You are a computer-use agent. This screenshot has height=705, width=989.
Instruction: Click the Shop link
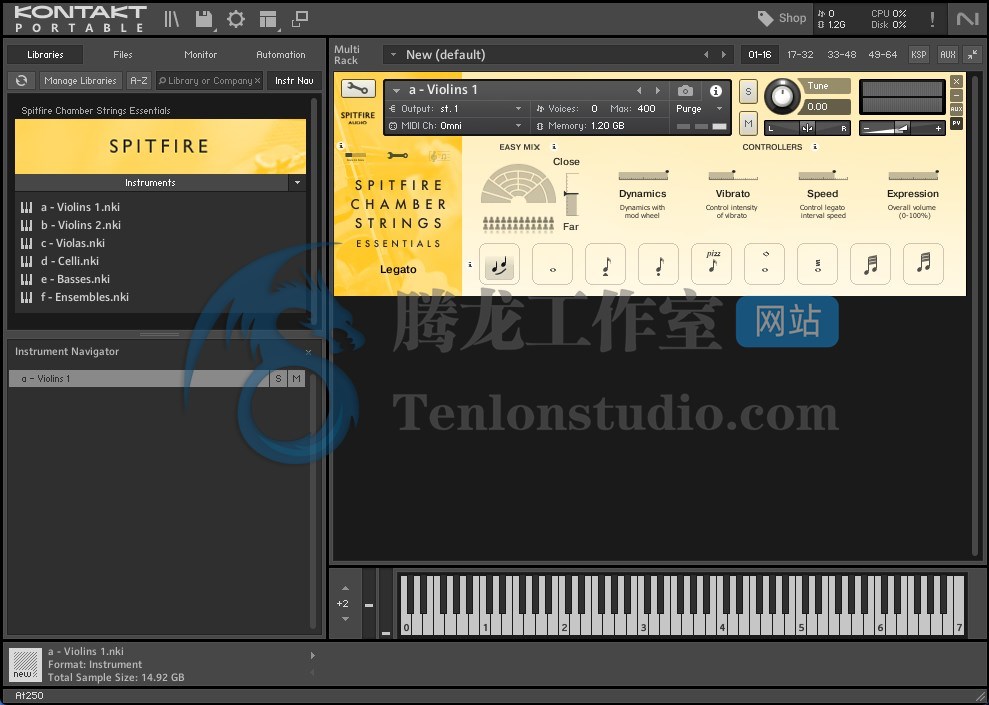792,18
